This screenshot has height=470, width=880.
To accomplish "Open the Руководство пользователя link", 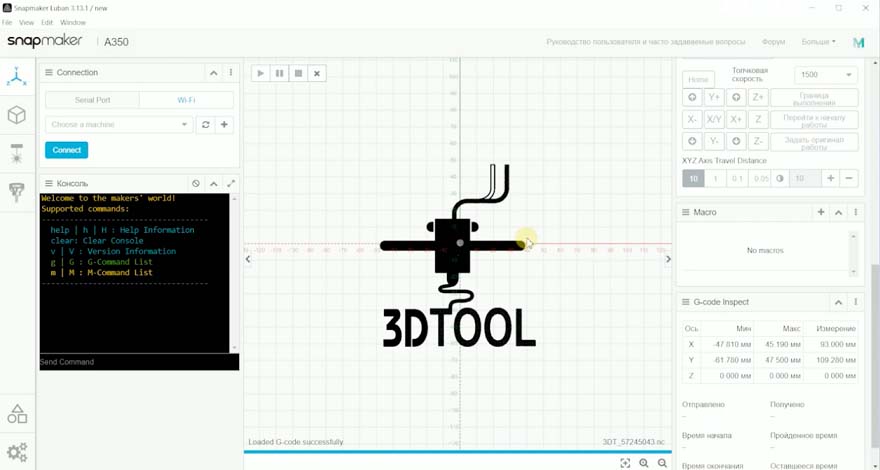I will coord(645,42).
